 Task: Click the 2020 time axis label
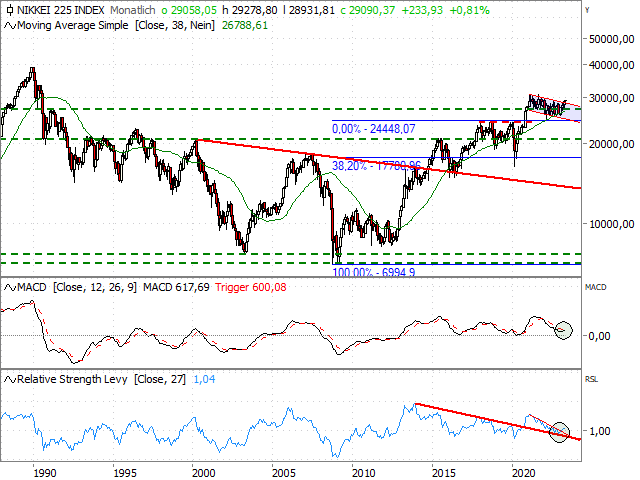523,473
